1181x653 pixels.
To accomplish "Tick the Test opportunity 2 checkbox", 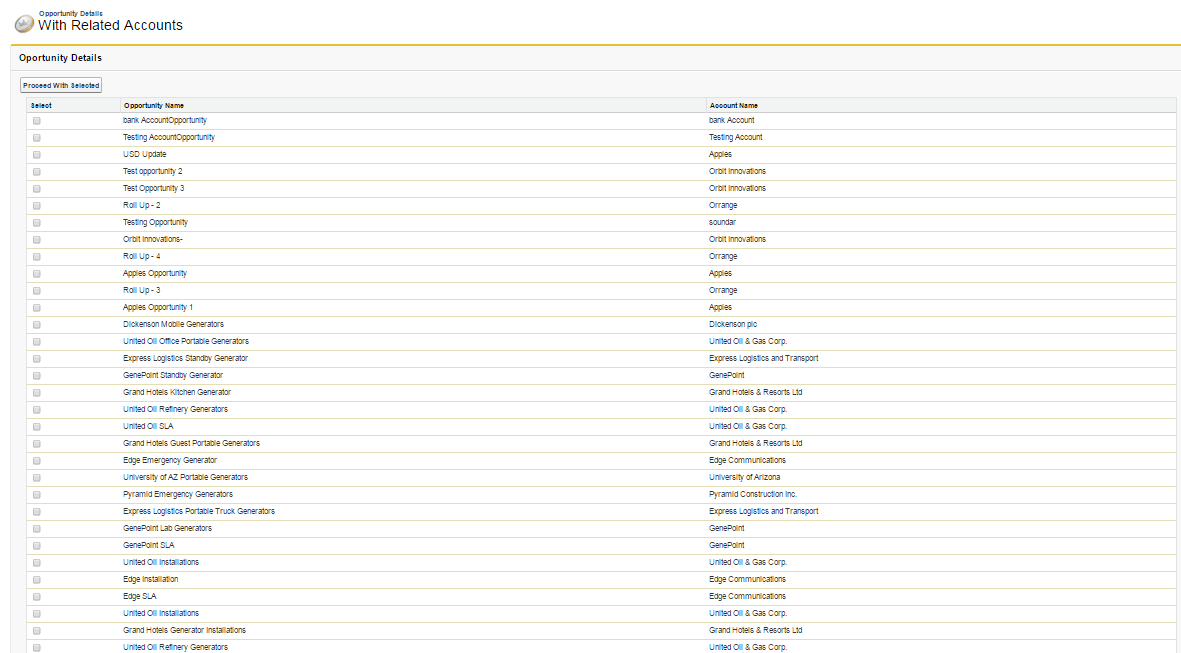I will point(37,172).
